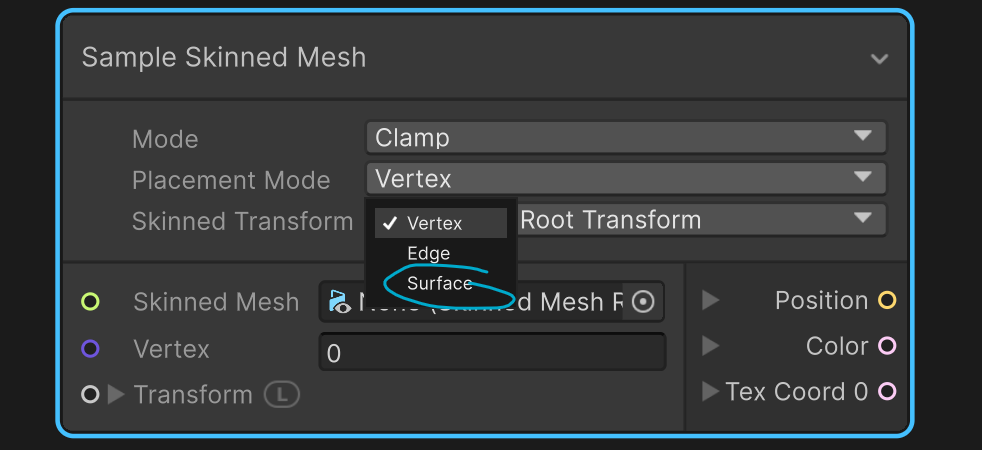Expand the Transform input foldout arrow
982x450 pixels.
click(x=116, y=395)
